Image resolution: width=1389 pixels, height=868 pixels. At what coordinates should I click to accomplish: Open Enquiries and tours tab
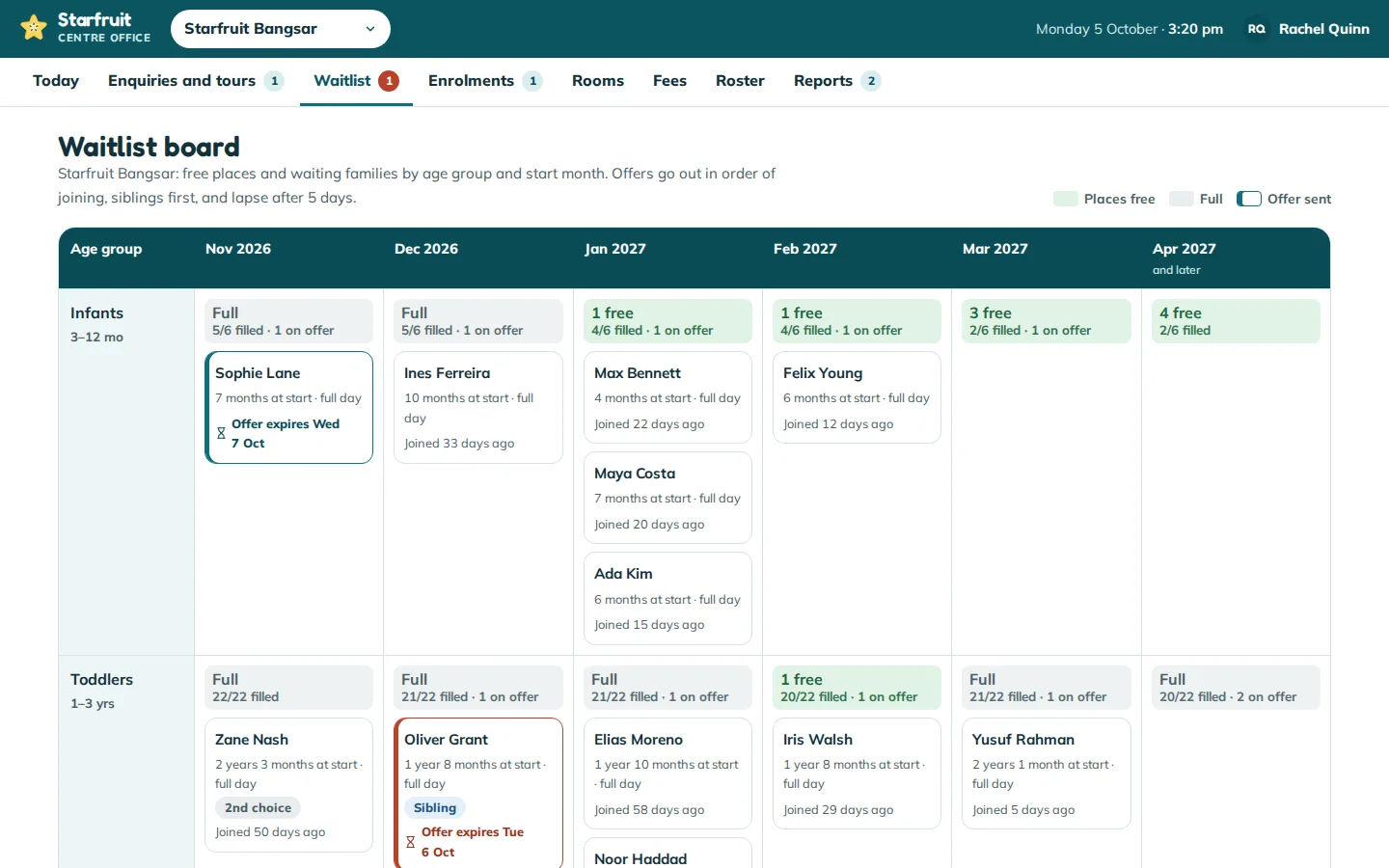tap(196, 81)
